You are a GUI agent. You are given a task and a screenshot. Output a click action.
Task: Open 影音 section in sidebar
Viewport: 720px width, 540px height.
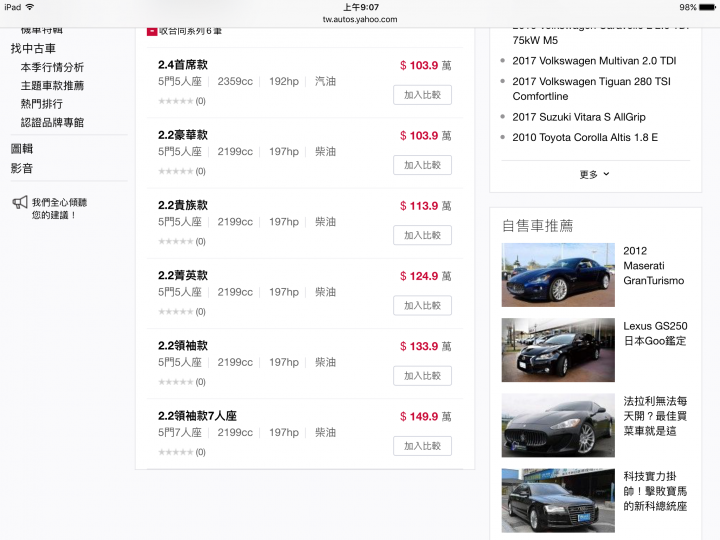coord(22,169)
